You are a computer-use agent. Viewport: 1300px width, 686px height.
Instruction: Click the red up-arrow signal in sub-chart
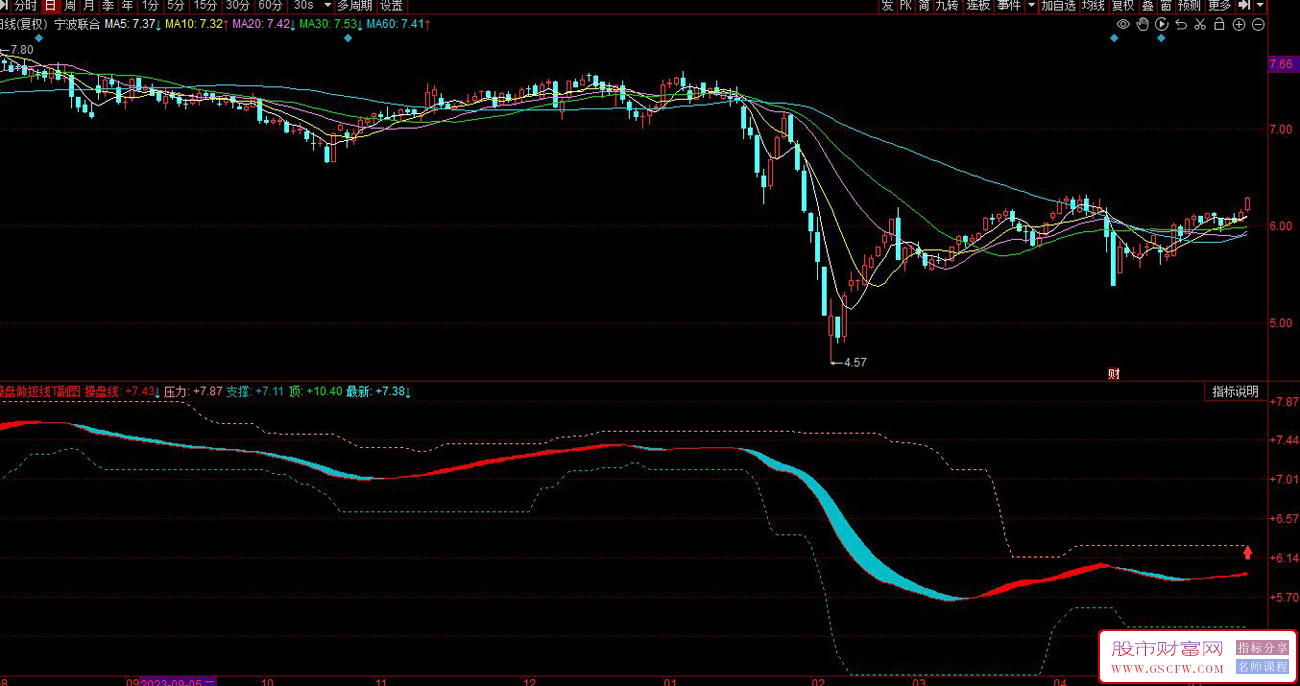pos(1247,550)
